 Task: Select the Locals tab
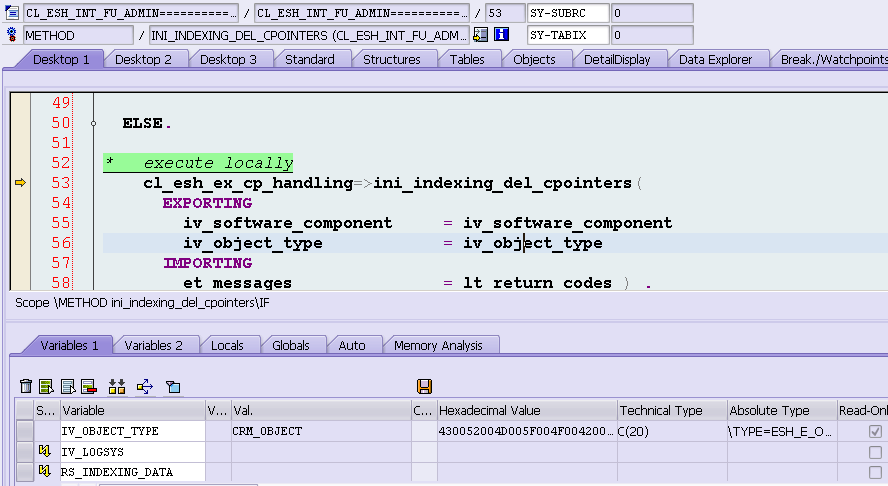pos(227,346)
